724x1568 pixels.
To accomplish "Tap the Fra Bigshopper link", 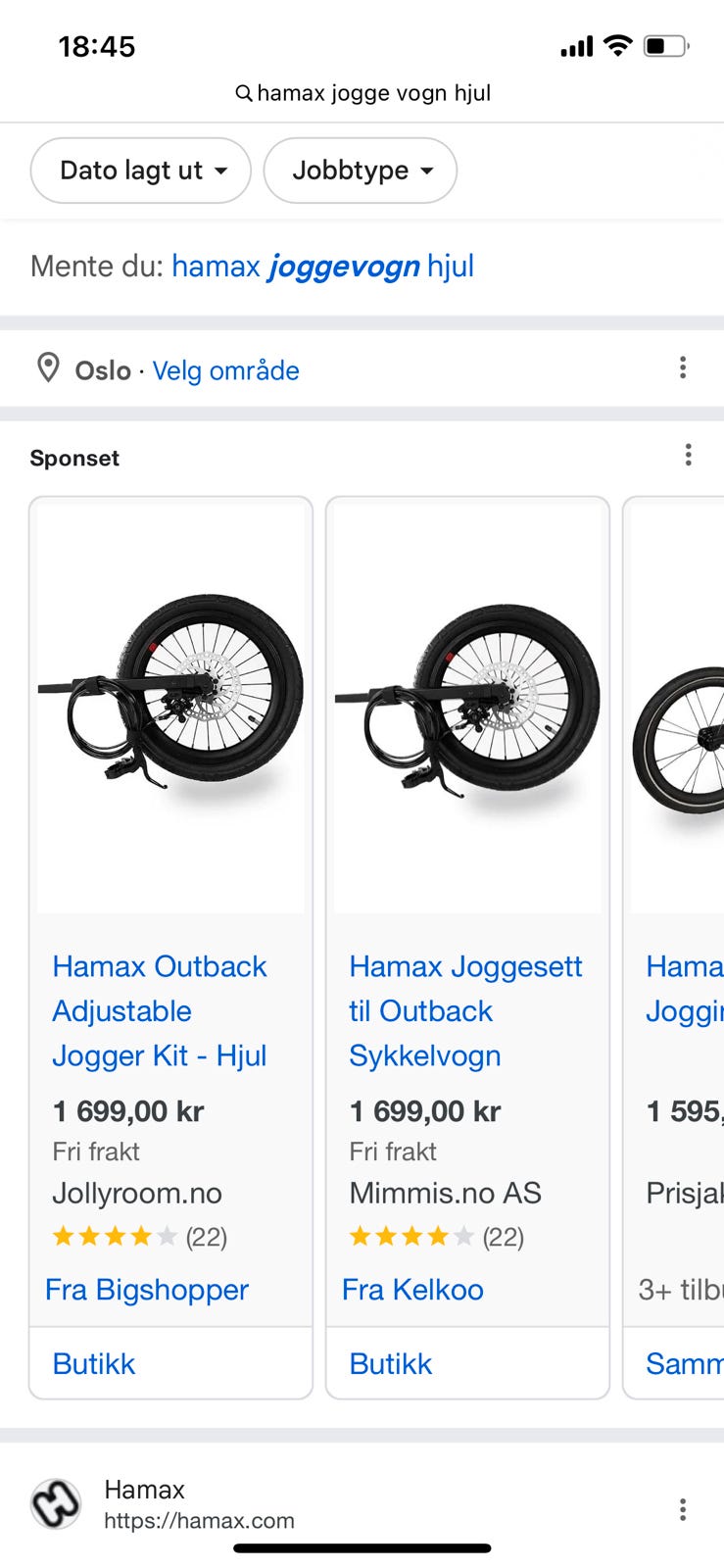I will pyautogui.click(x=147, y=1290).
